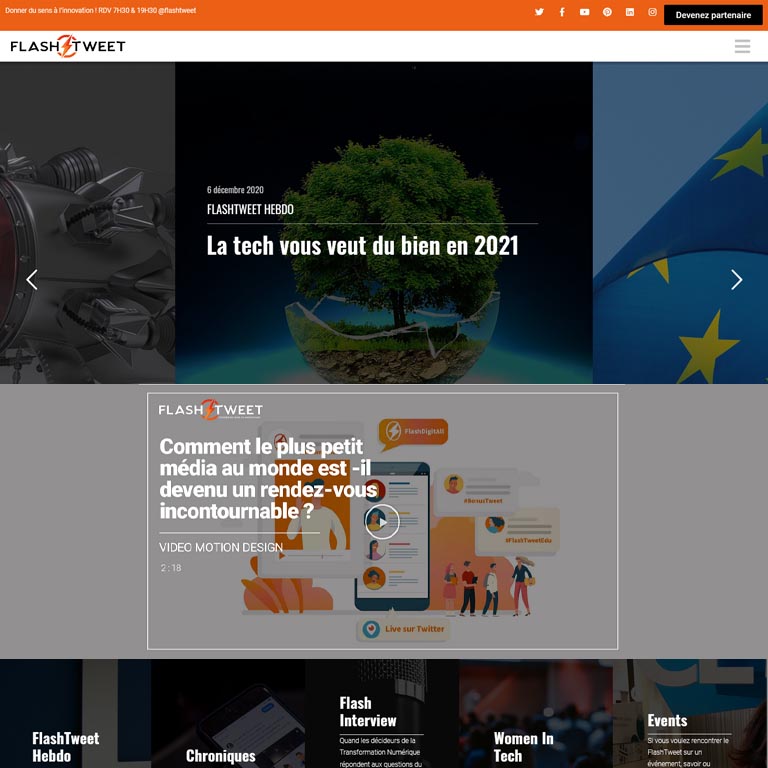Image resolution: width=768 pixels, height=768 pixels.
Task: Click the FlashTweet logo in header
Action: click(68, 46)
